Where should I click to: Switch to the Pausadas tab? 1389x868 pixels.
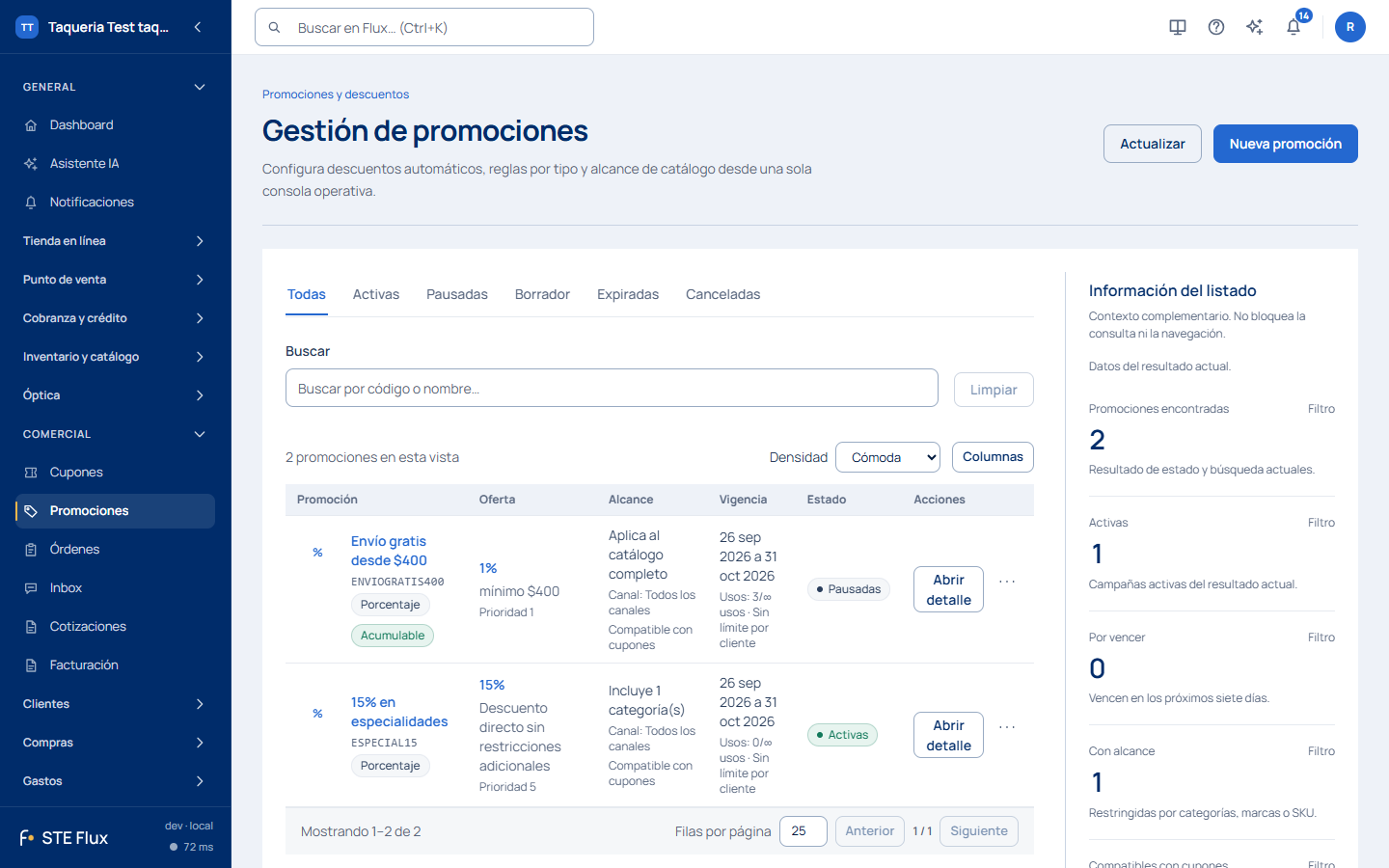[457, 294]
